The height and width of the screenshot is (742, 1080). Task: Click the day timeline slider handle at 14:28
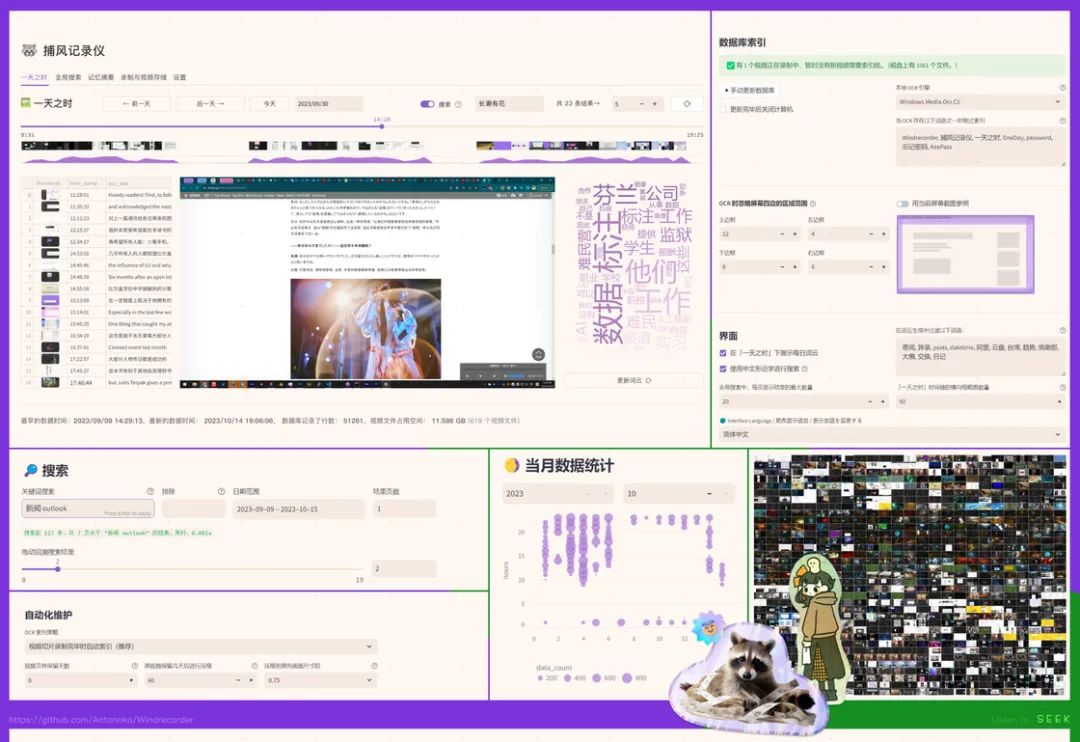point(382,126)
